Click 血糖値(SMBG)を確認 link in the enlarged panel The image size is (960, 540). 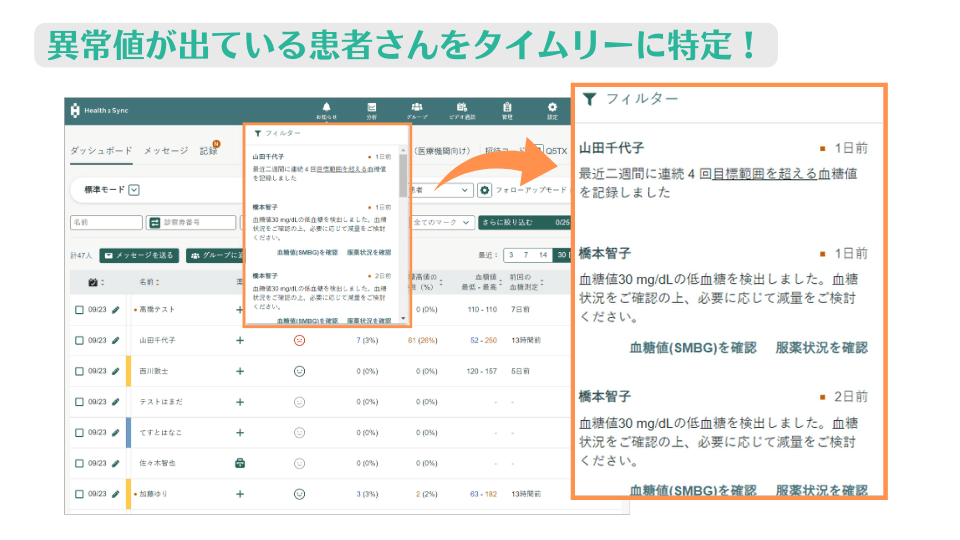[x=693, y=348]
